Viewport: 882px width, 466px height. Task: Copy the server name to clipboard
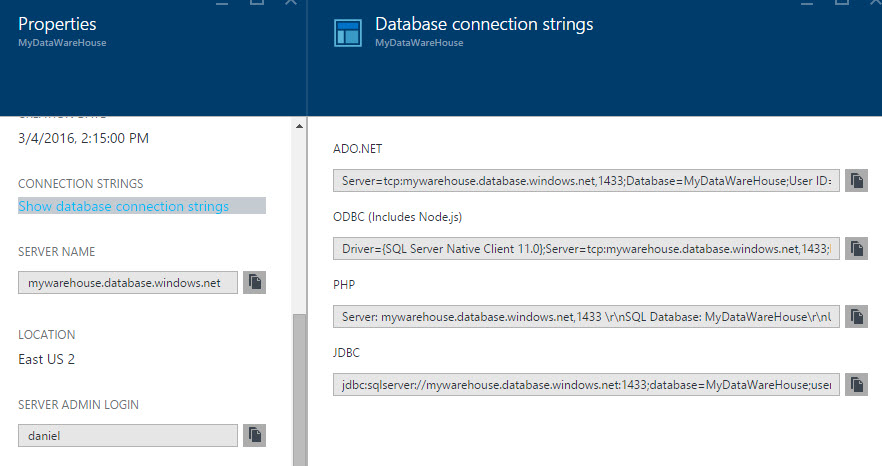click(x=255, y=282)
